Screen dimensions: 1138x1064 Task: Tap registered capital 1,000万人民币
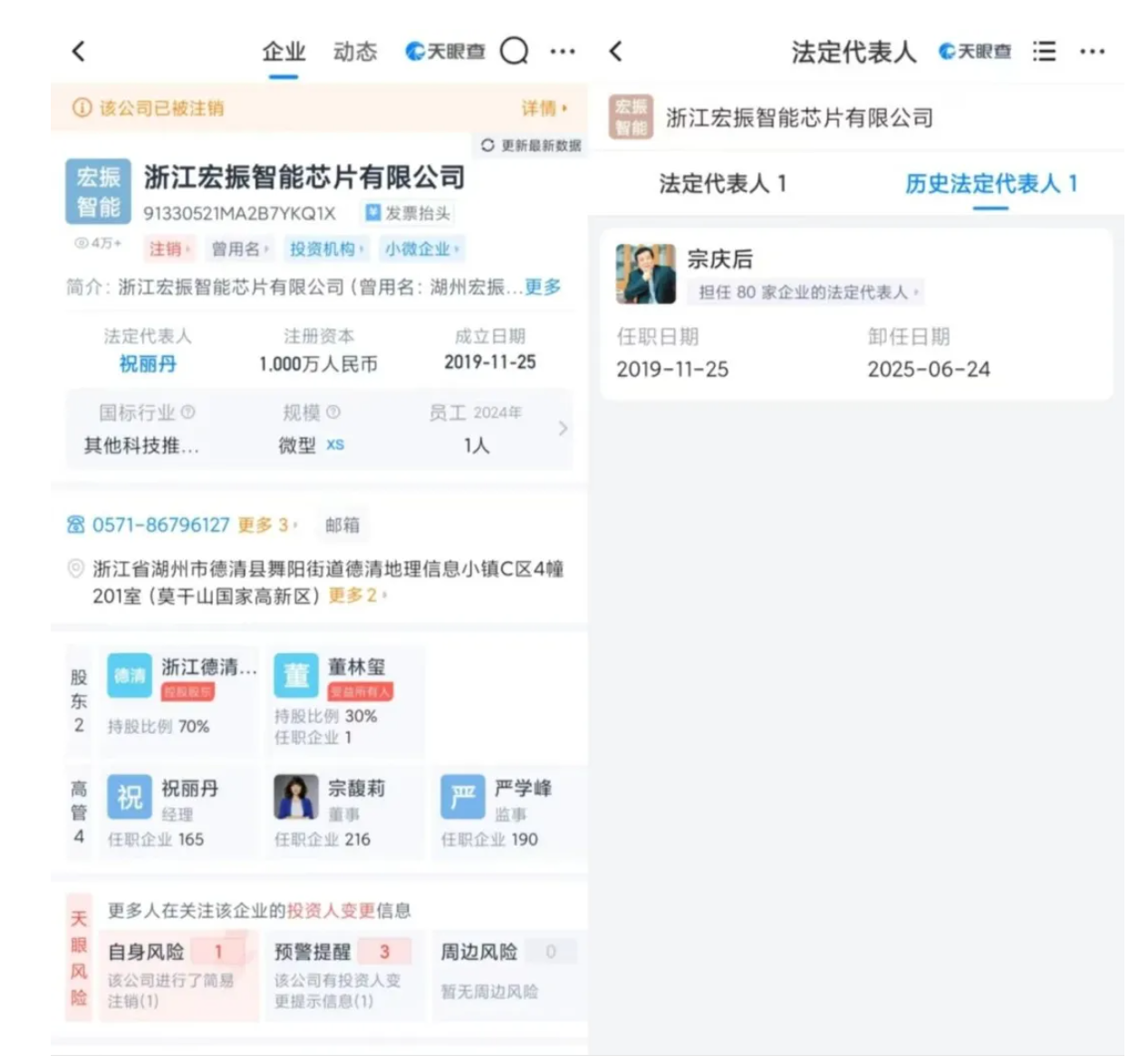[318, 363]
